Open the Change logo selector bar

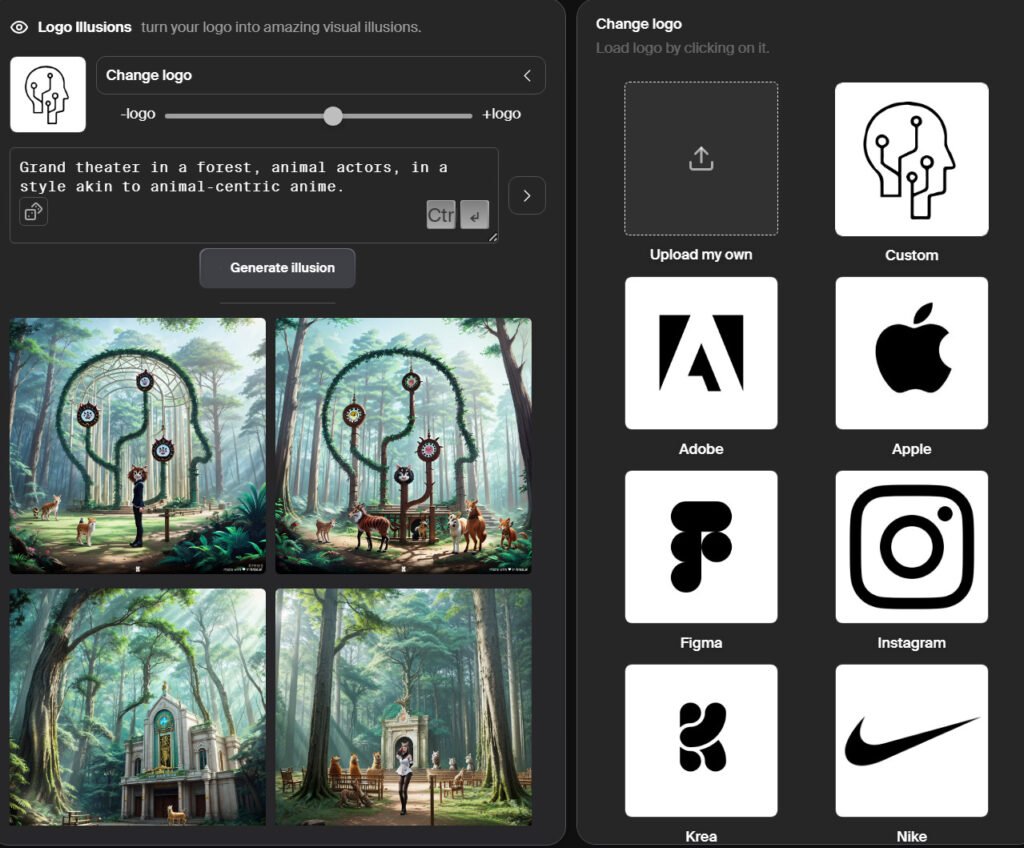pos(321,75)
